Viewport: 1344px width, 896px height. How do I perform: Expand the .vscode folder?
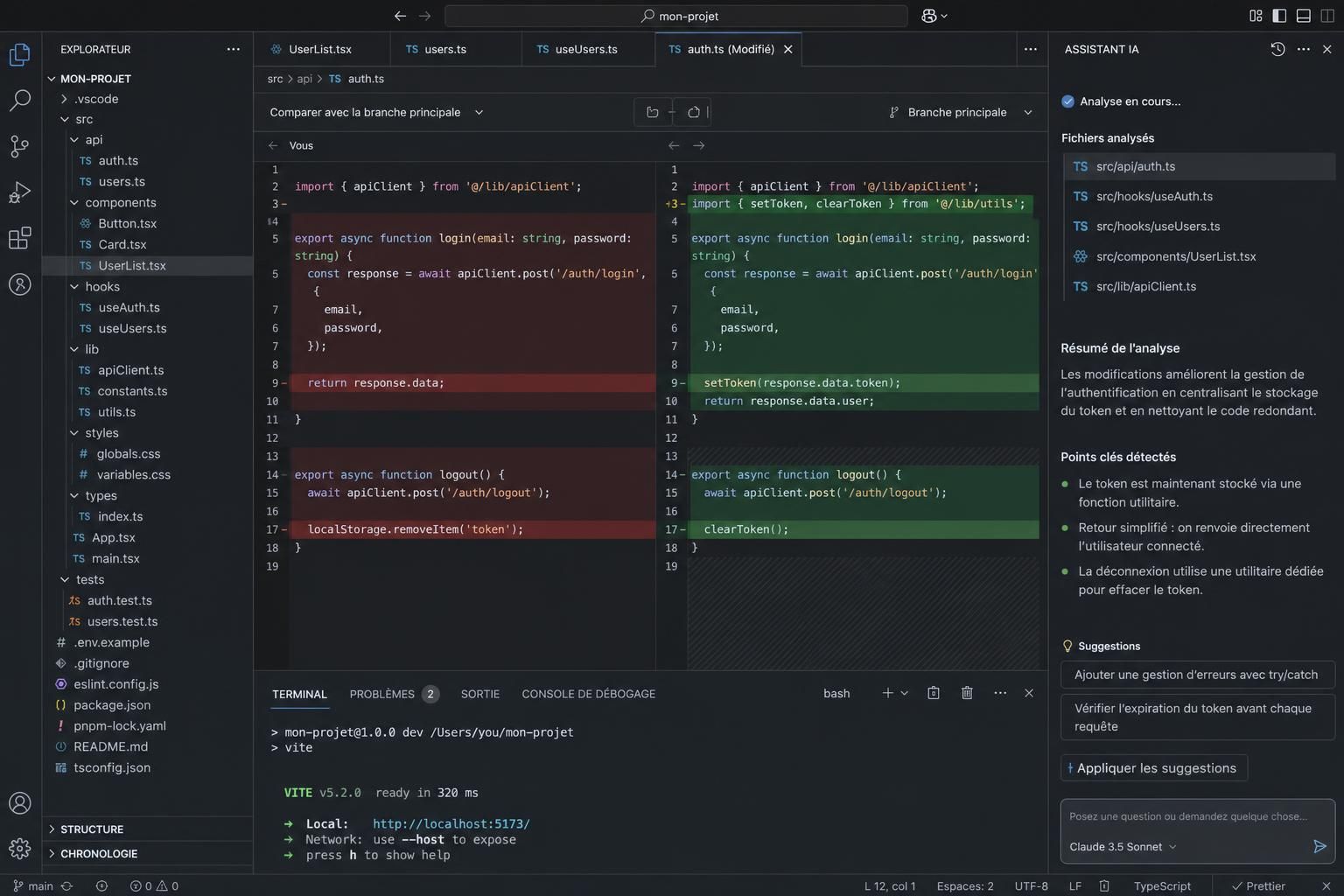[96, 99]
